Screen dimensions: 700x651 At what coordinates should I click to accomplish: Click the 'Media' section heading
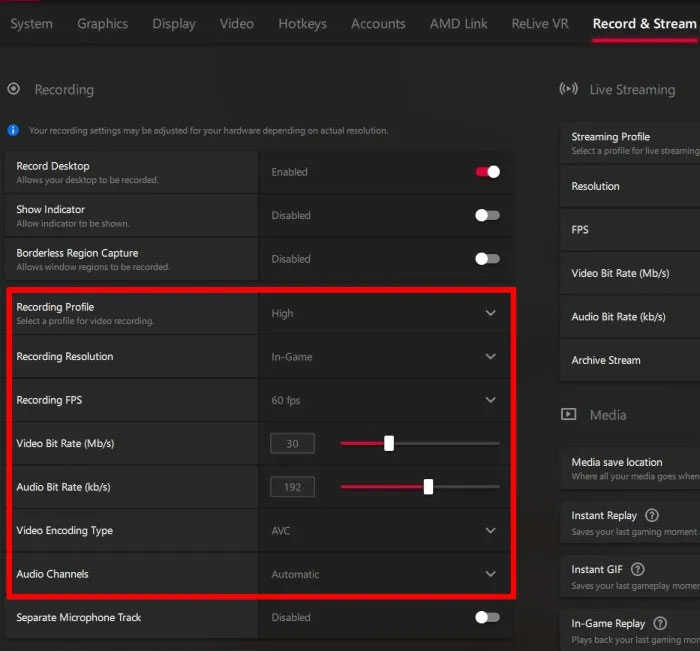click(608, 415)
